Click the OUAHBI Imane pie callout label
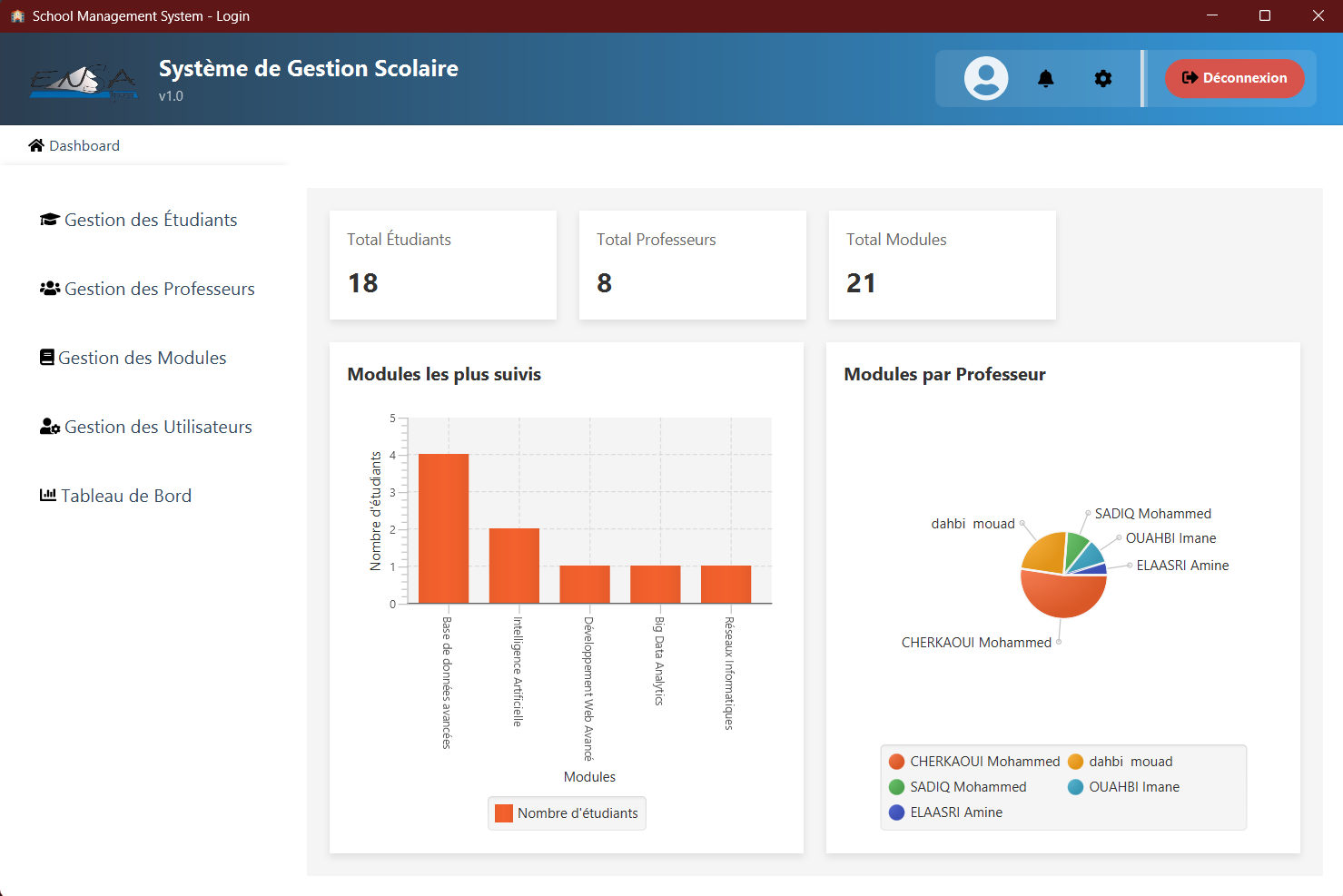The height and width of the screenshot is (896, 1343). [x=1171, y=538]
